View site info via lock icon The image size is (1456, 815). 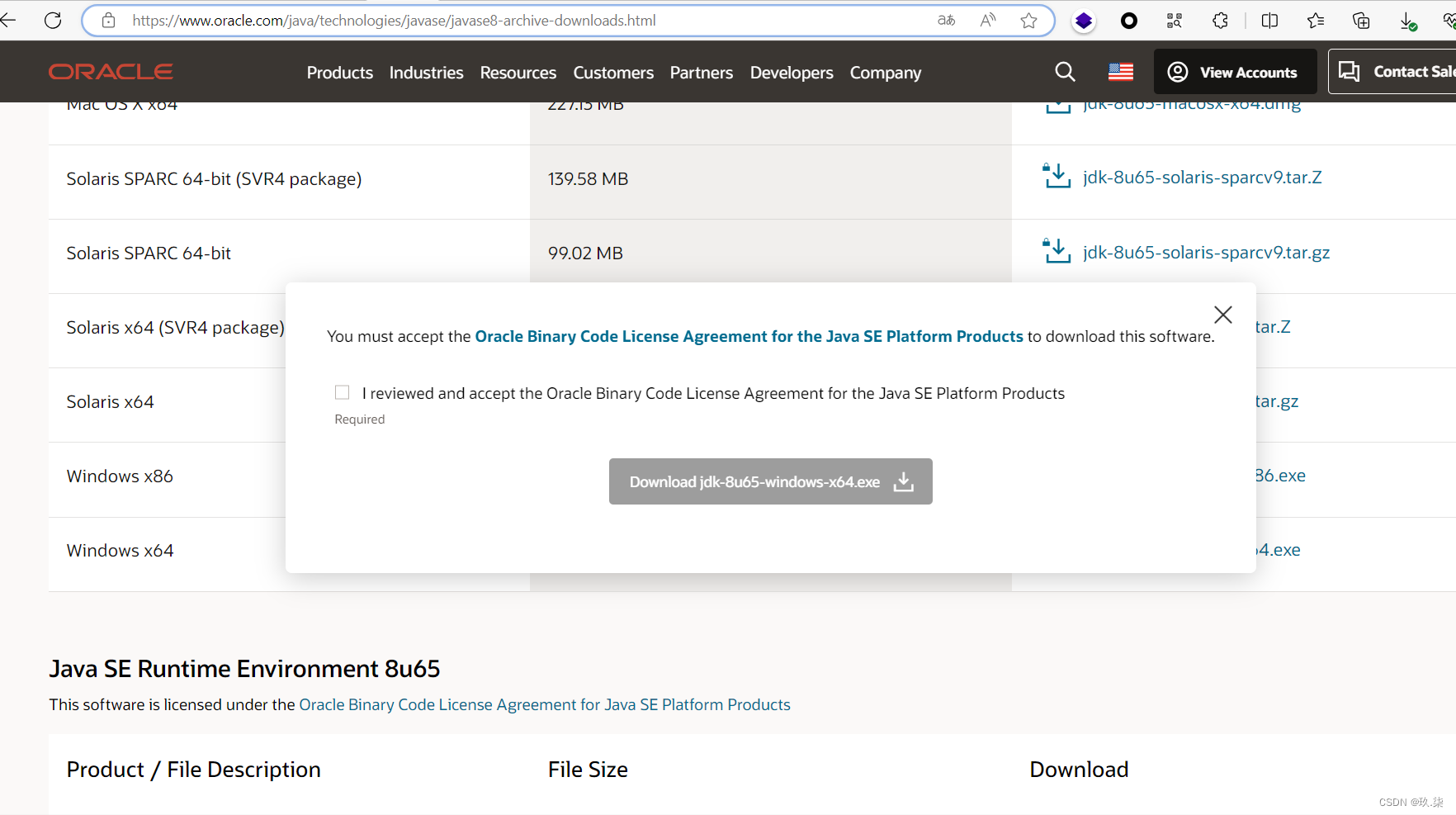(108, 21)
